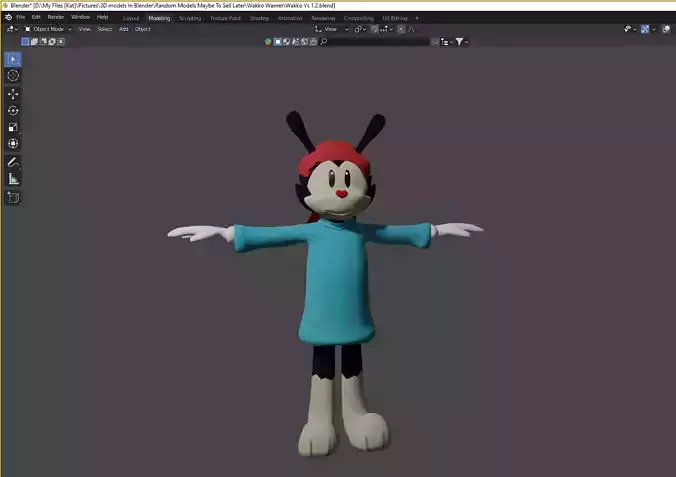Select the third selection mode icon
Viewport: 676px width, 477px height.
[x=43, y=41]
